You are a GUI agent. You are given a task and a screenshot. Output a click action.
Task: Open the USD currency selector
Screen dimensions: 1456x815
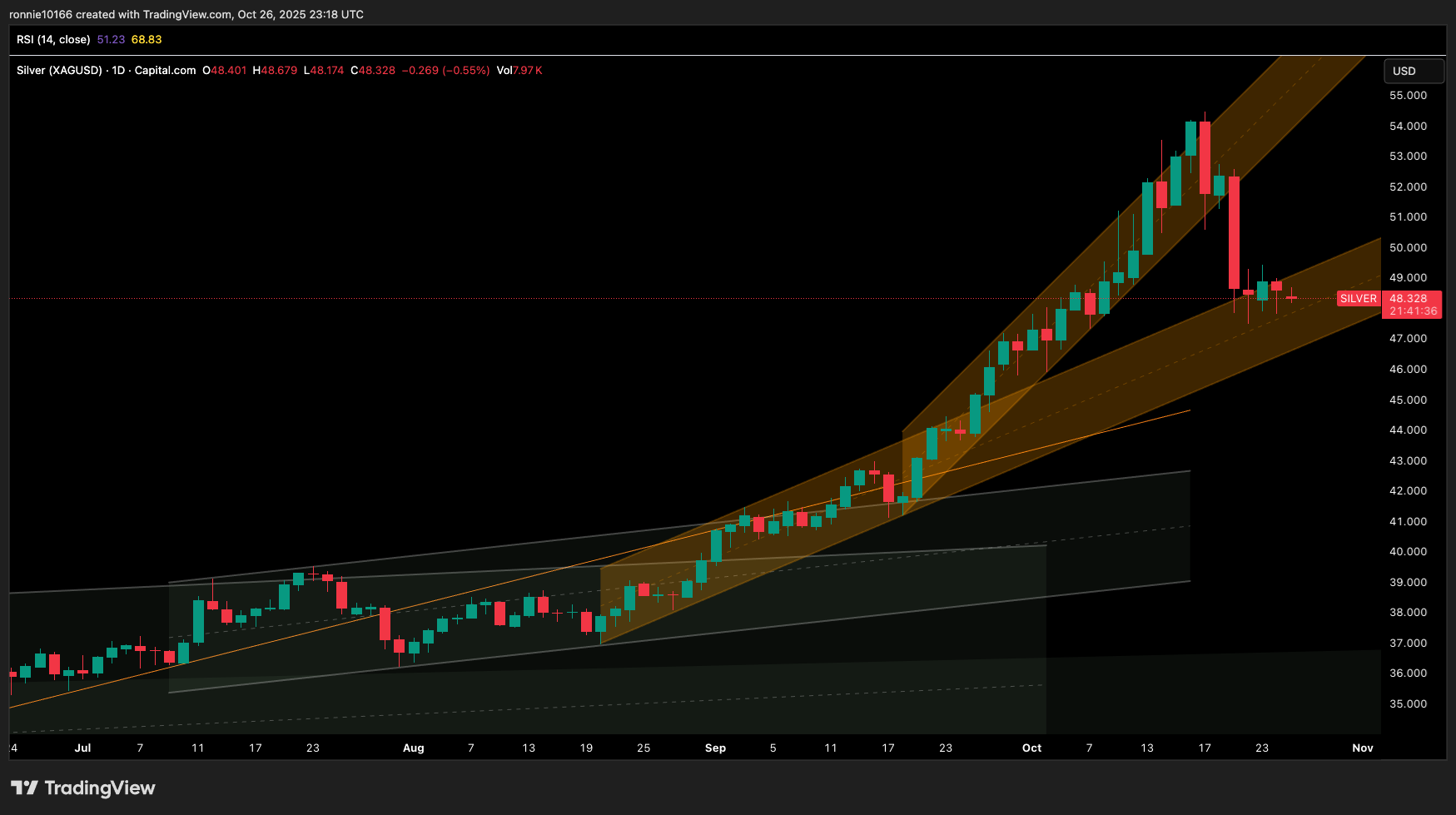pos(1413,72)
